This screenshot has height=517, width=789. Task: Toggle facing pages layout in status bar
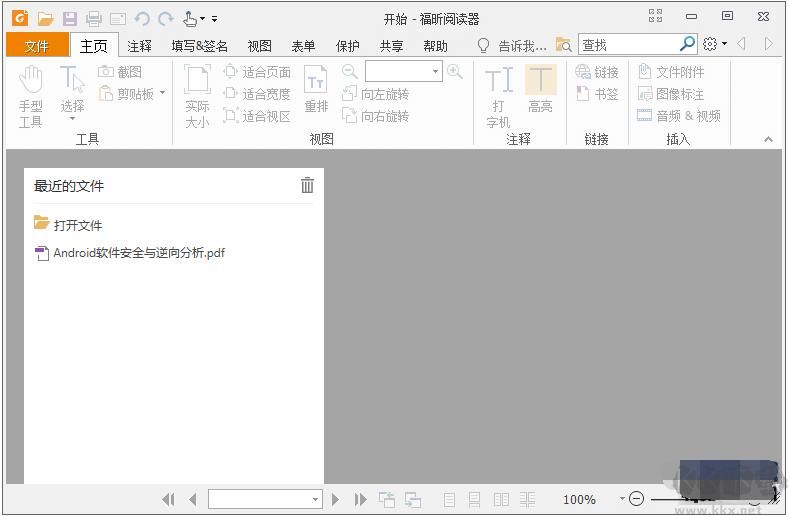click(x=501, y=499)
